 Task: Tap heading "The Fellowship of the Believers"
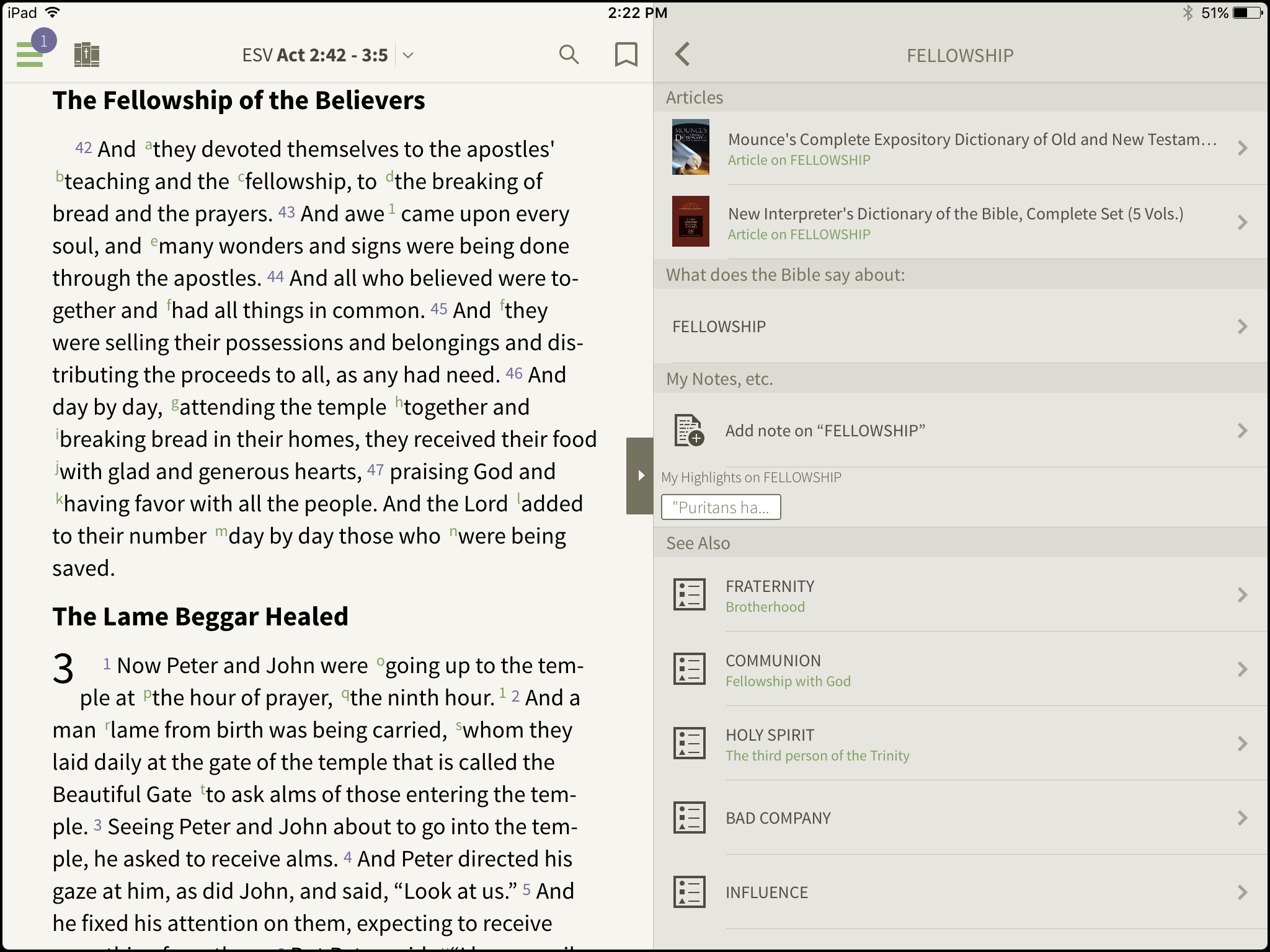239,100
